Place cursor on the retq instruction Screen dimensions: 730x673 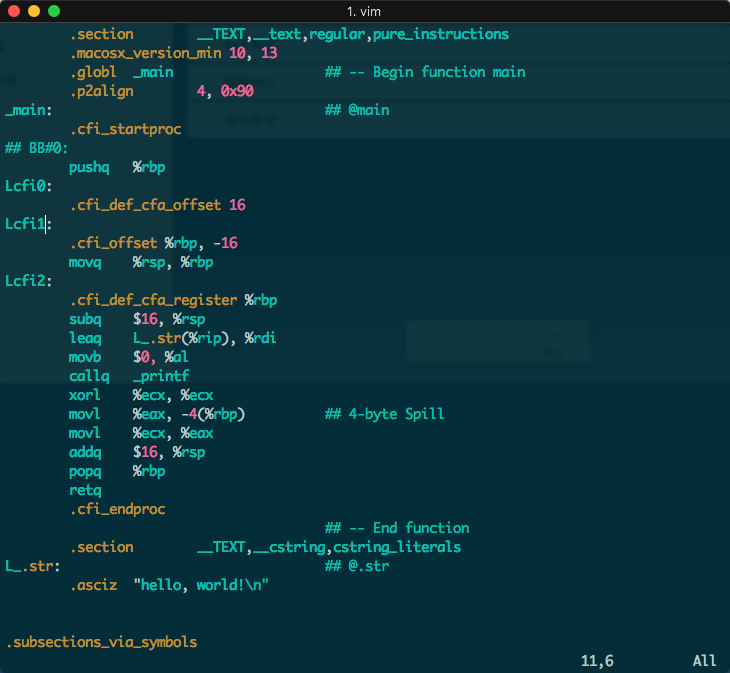pyautogui.click(x=85, y=490)
